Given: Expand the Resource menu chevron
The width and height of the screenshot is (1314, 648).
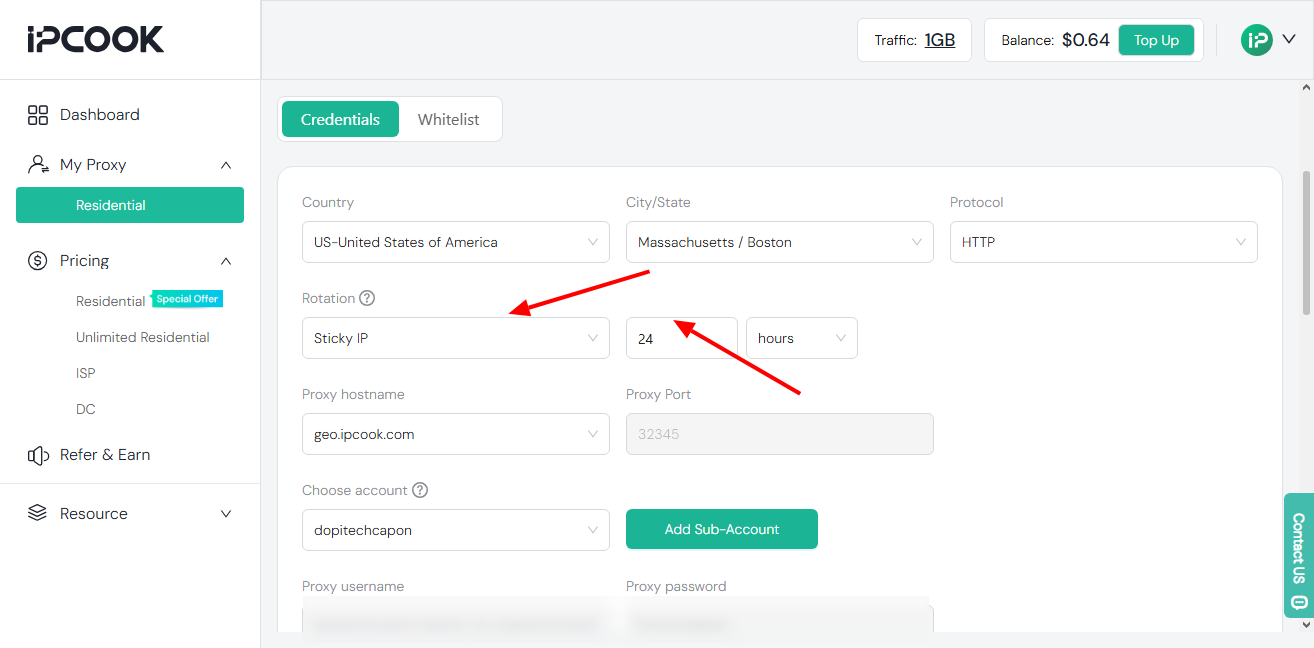Looking at the screenshot, I should [226, 514].
